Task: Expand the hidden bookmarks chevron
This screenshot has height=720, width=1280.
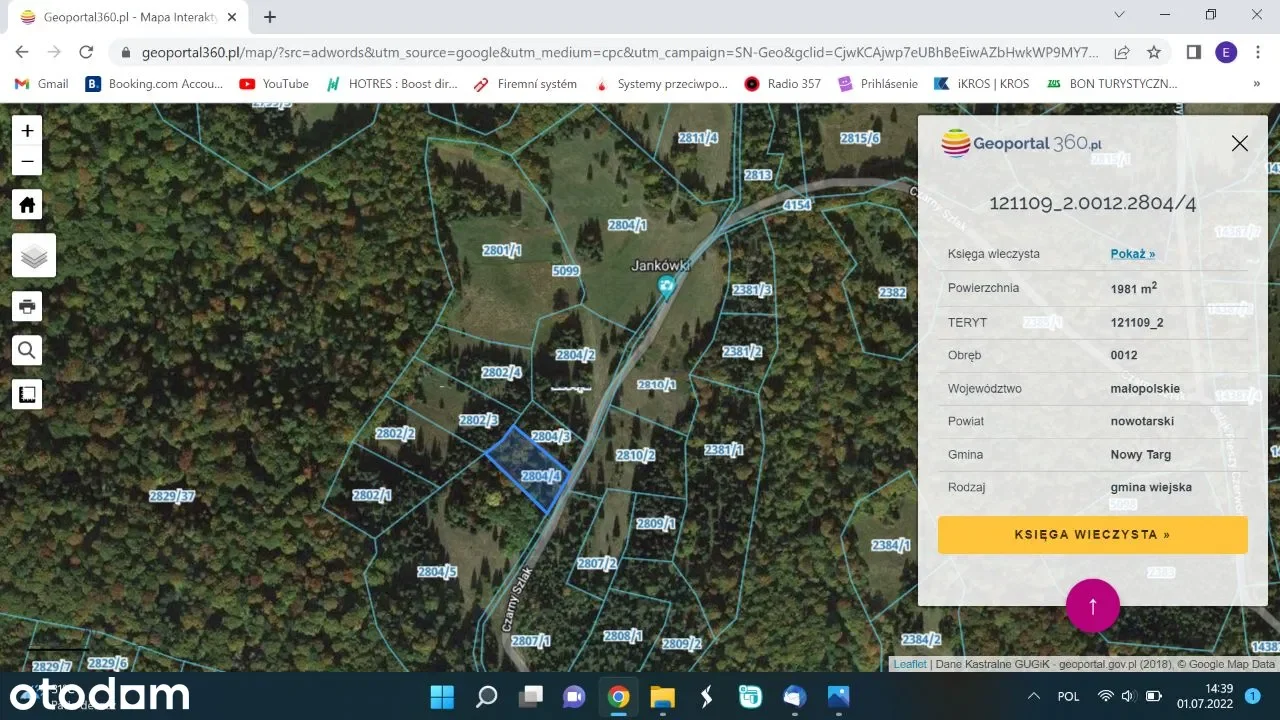Action: point(1256,84)
